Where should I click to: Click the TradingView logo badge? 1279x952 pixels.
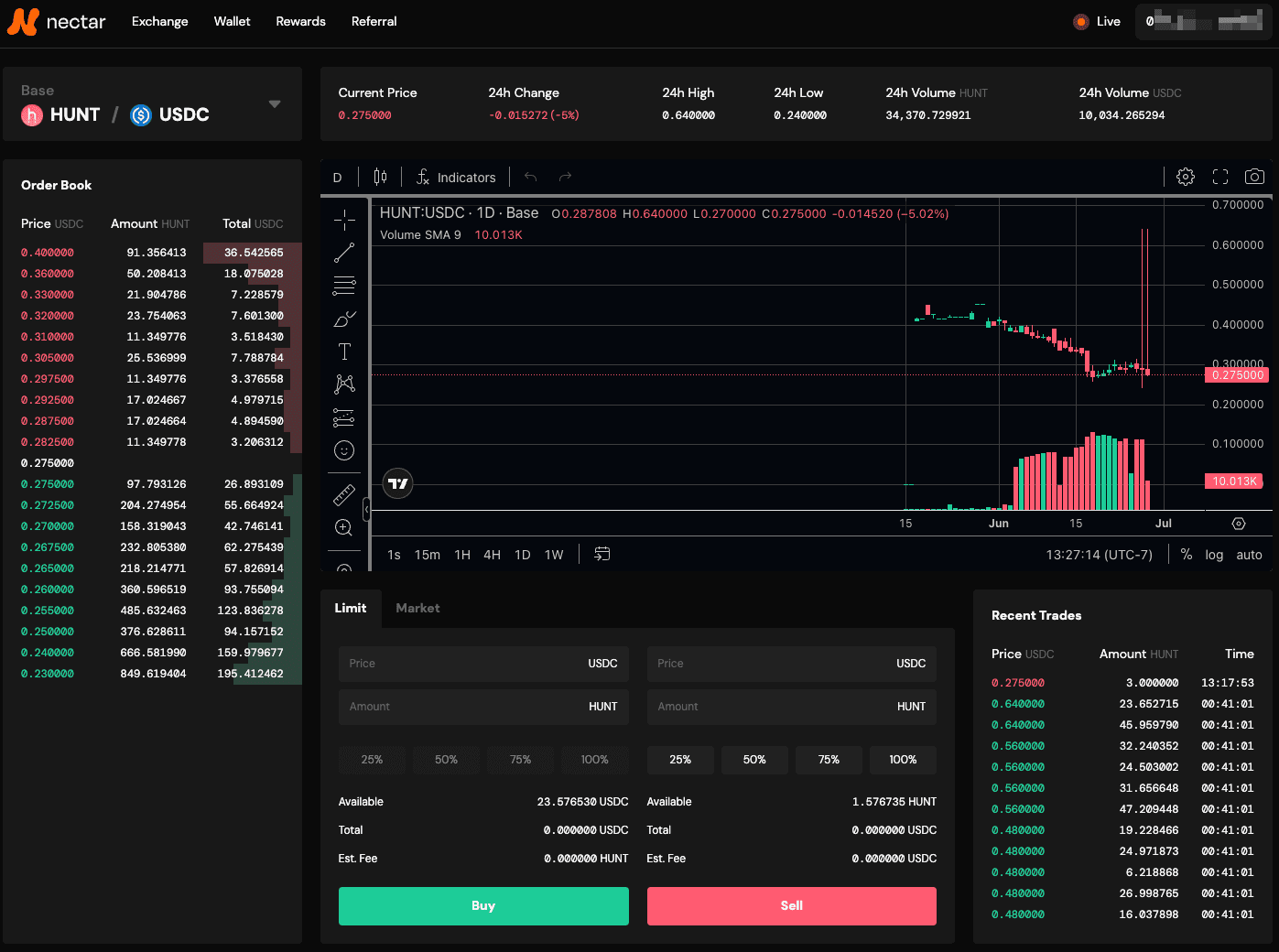(x=398, y=483)
